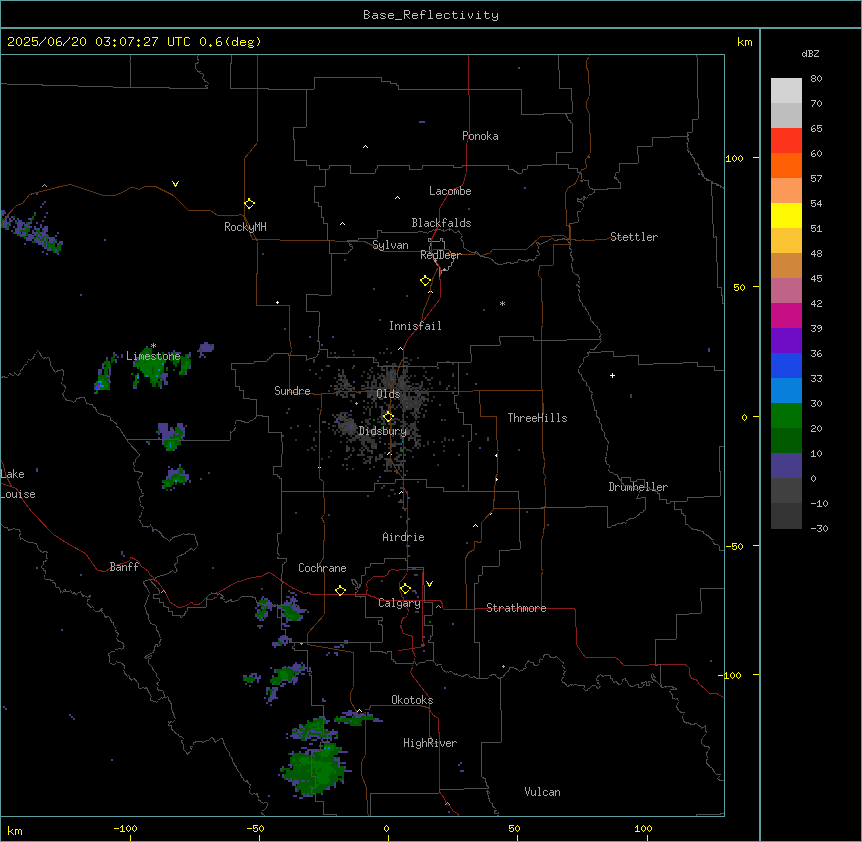Pick the pink 42-45 dBZ legend swatch
The width and height of the screenshot is (862, 842).
786,291
